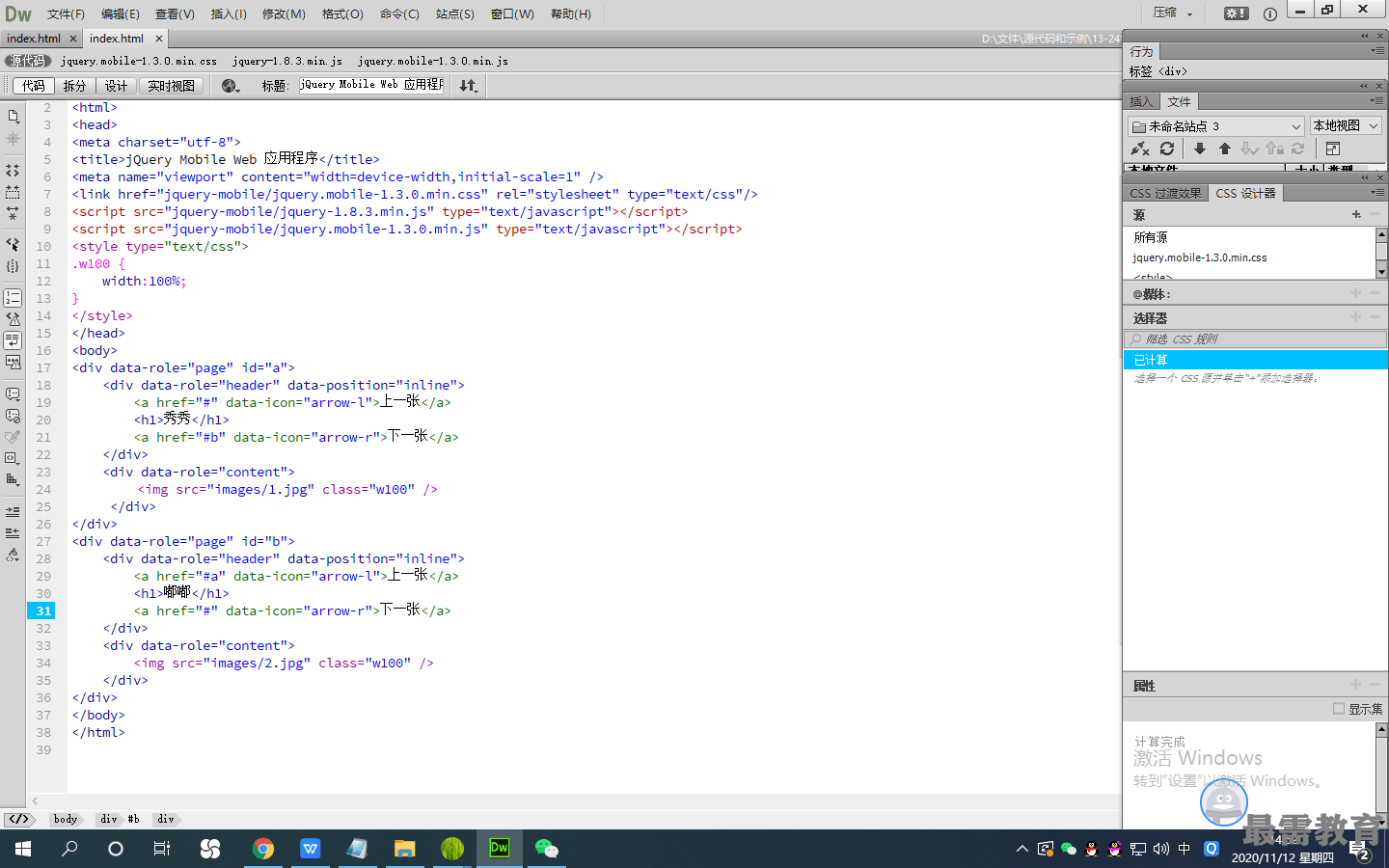Add a CSS source plus icon
This screenshot has height=868, width=1389.
(x=1356, y=214)
